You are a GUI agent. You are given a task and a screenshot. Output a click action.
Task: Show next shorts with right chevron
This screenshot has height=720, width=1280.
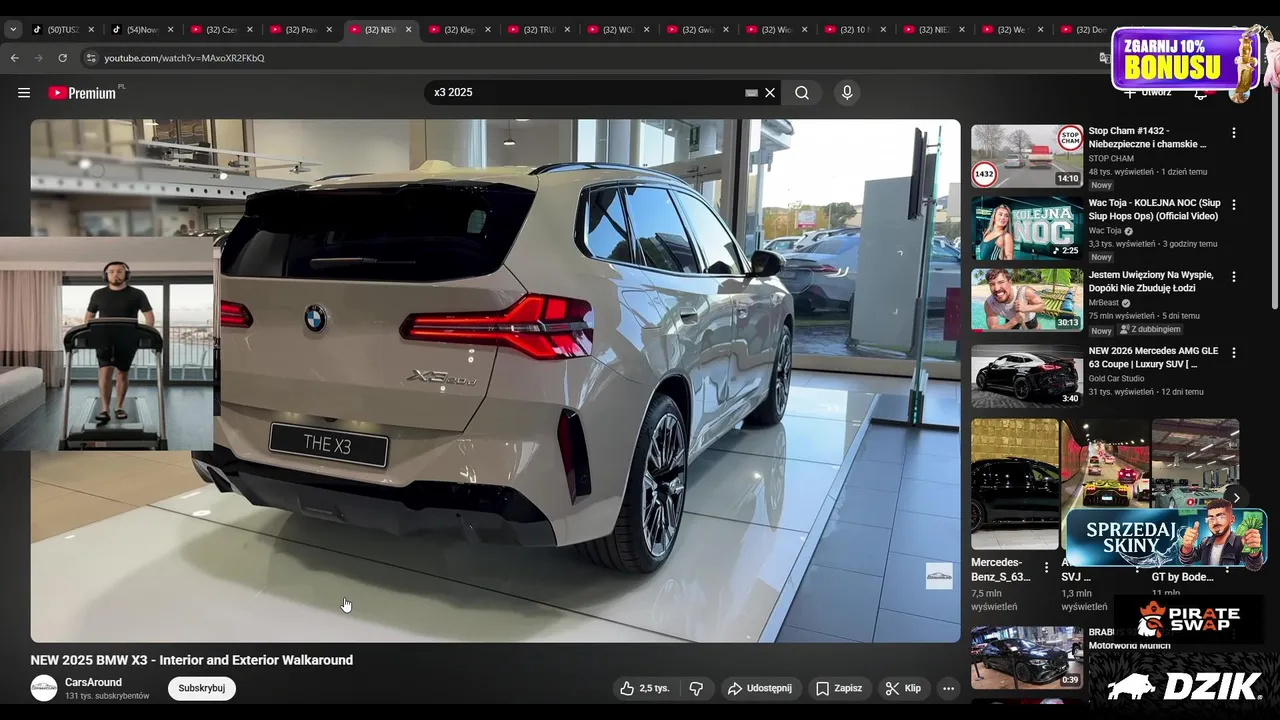(x=1236, y=498)
